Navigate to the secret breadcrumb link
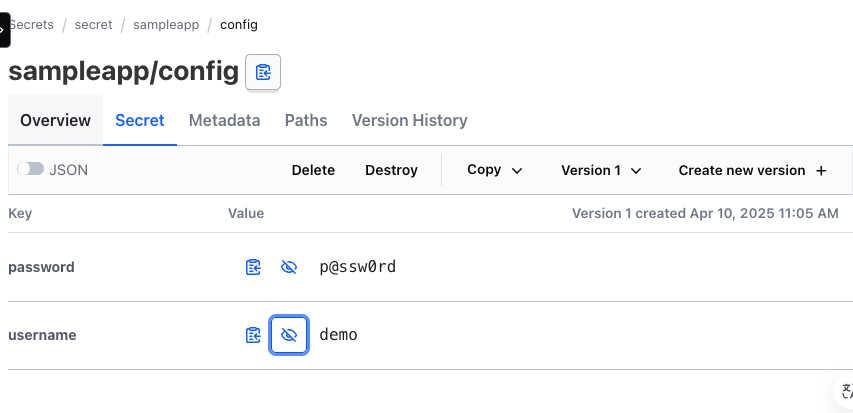The width and height of the screenshot is (853, 413). pyautogui.click(x=94, y=24)
